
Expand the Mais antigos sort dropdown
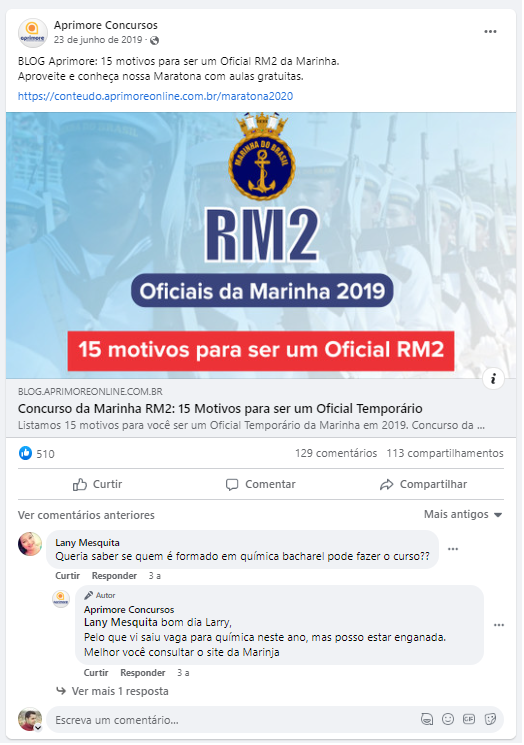pos(463,515)
